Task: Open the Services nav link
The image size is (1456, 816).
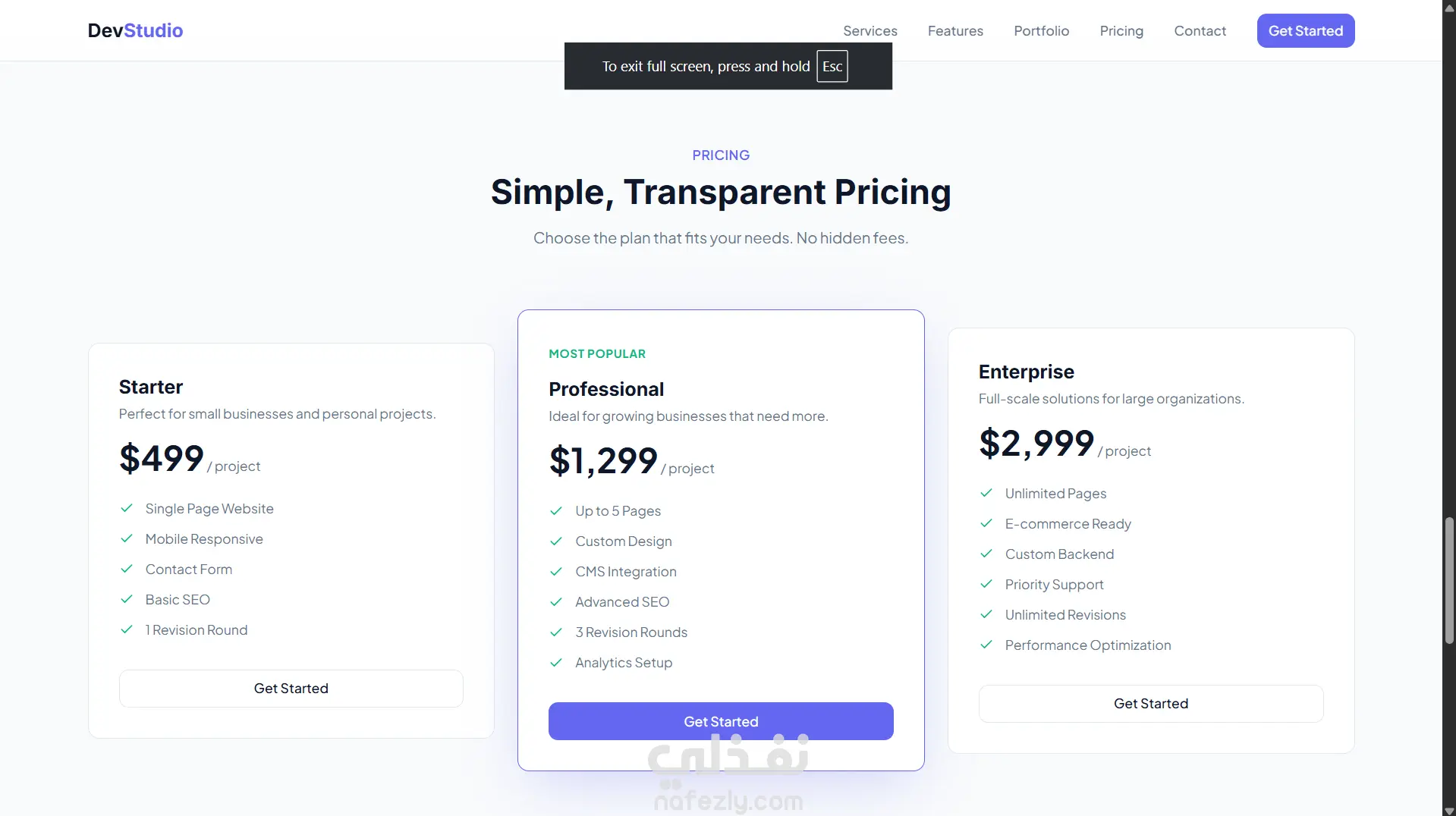Action: click(x=870, y=31)
